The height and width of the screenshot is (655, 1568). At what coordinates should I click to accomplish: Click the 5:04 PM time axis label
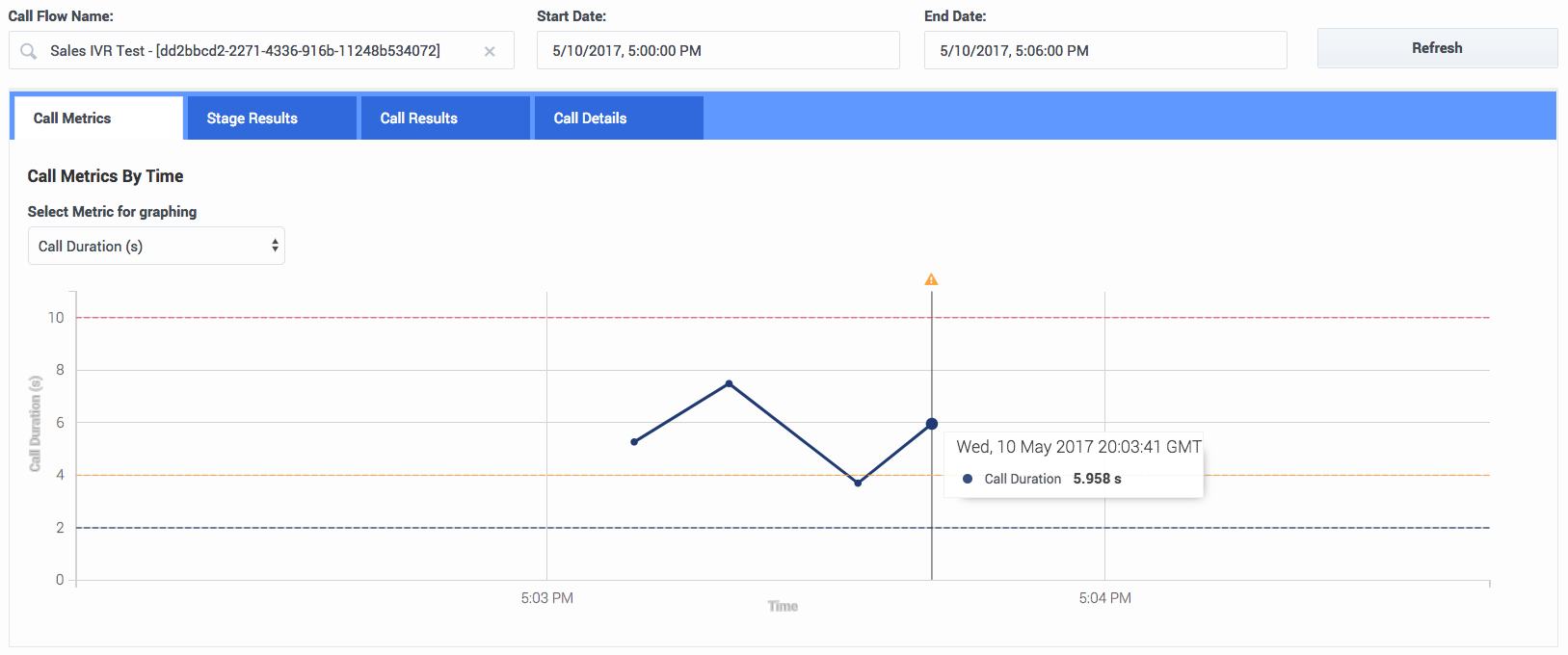[1104, 598]
